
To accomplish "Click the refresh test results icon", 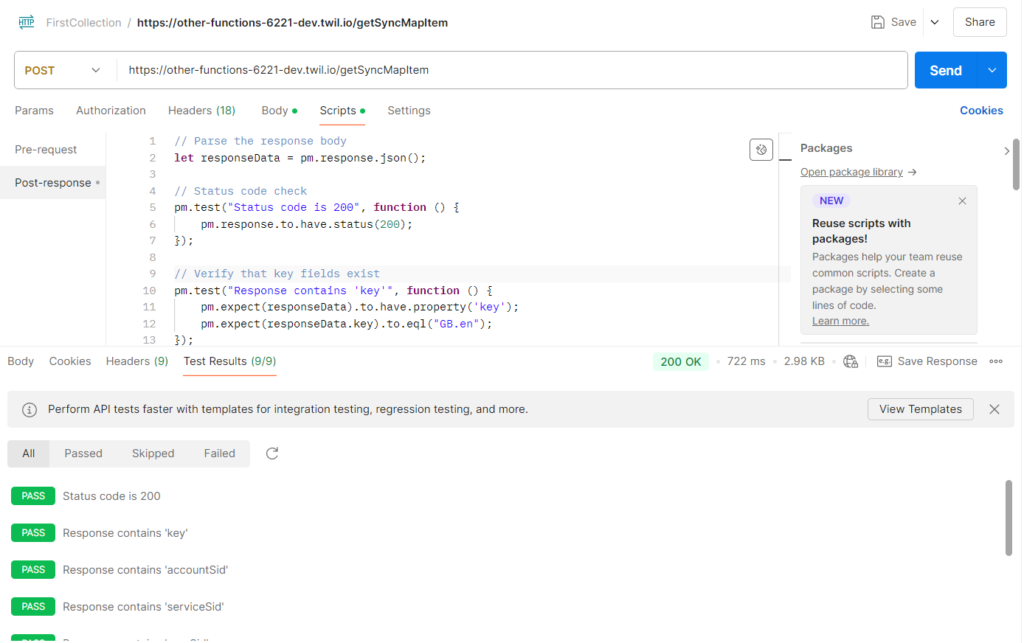I will [272, 454].
